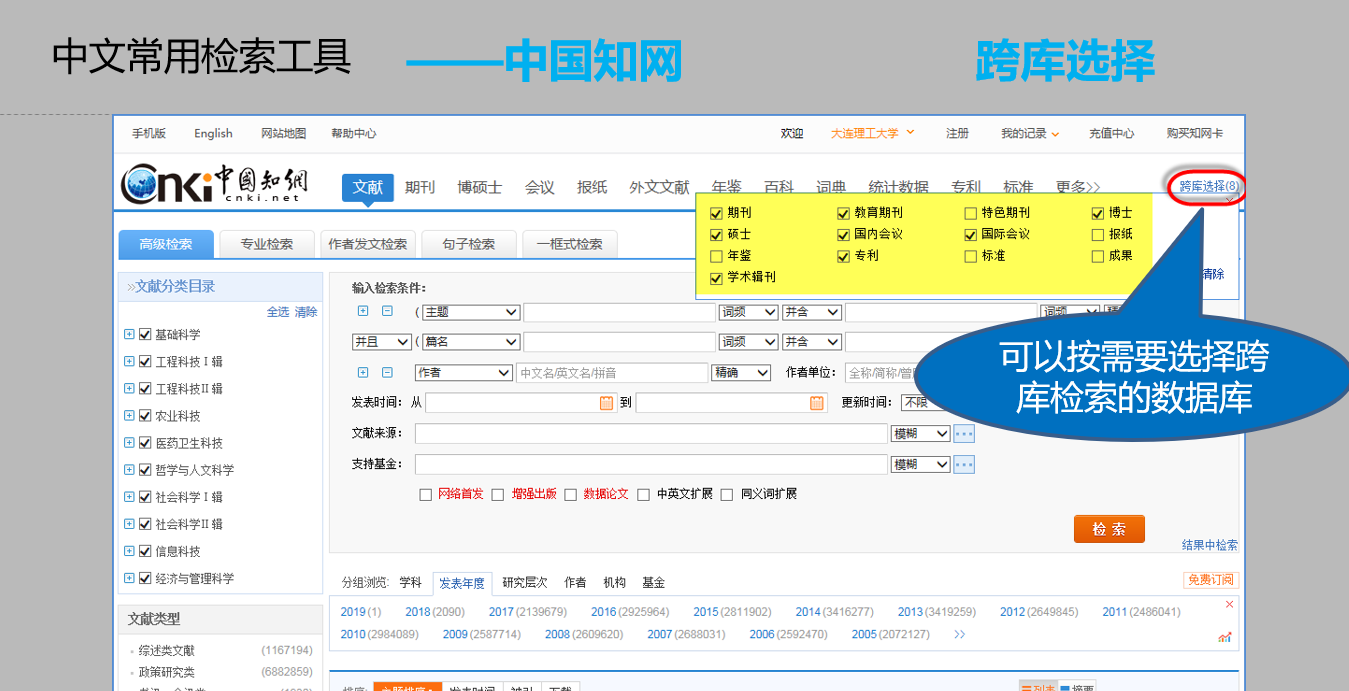The height and width of the screenshot is (691, 1349).
Task: Click 支持基金 input field
Action: tap(651, 465)
